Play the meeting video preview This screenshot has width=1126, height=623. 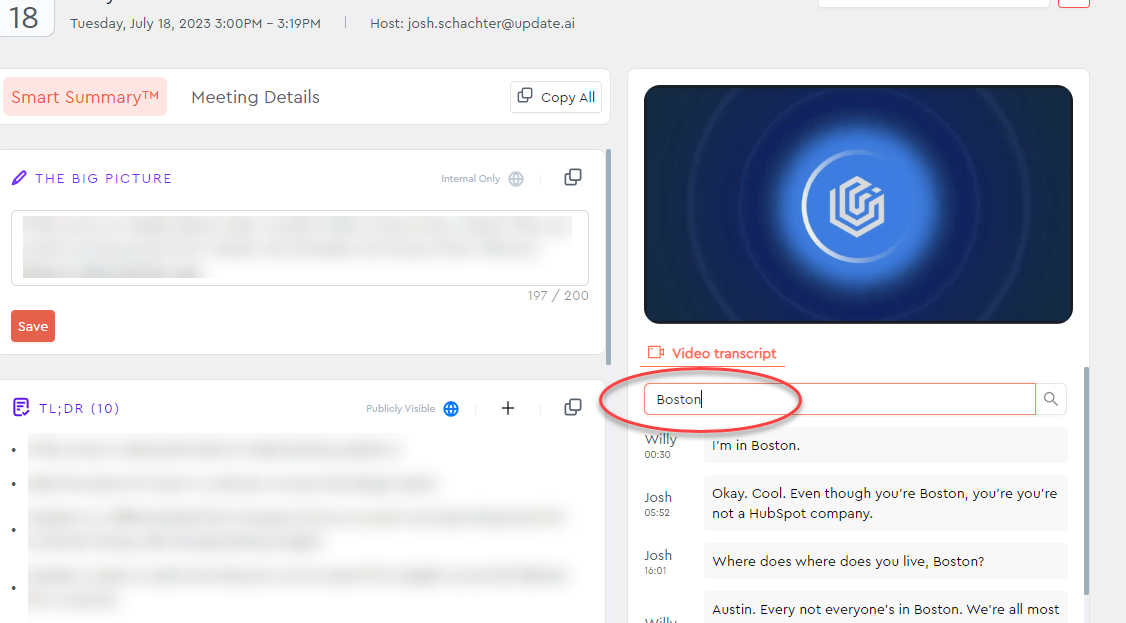tap(858, 205)
